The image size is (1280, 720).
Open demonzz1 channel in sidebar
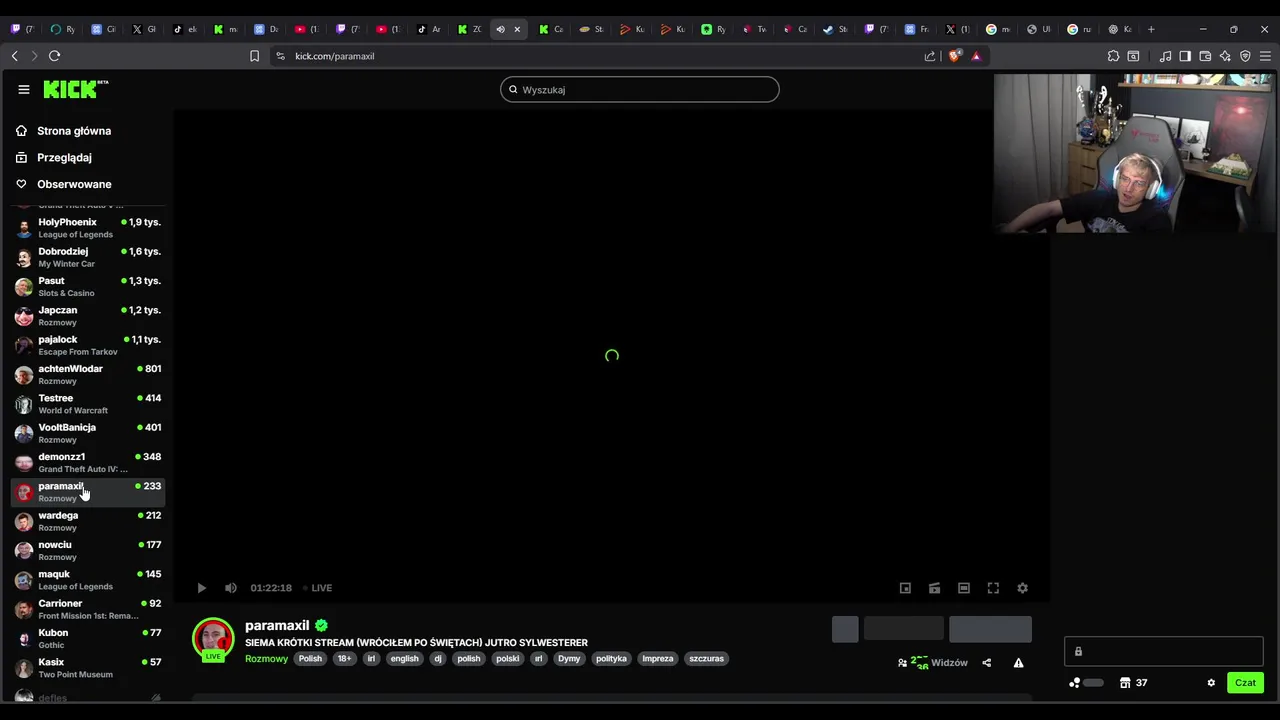point(88,462)
